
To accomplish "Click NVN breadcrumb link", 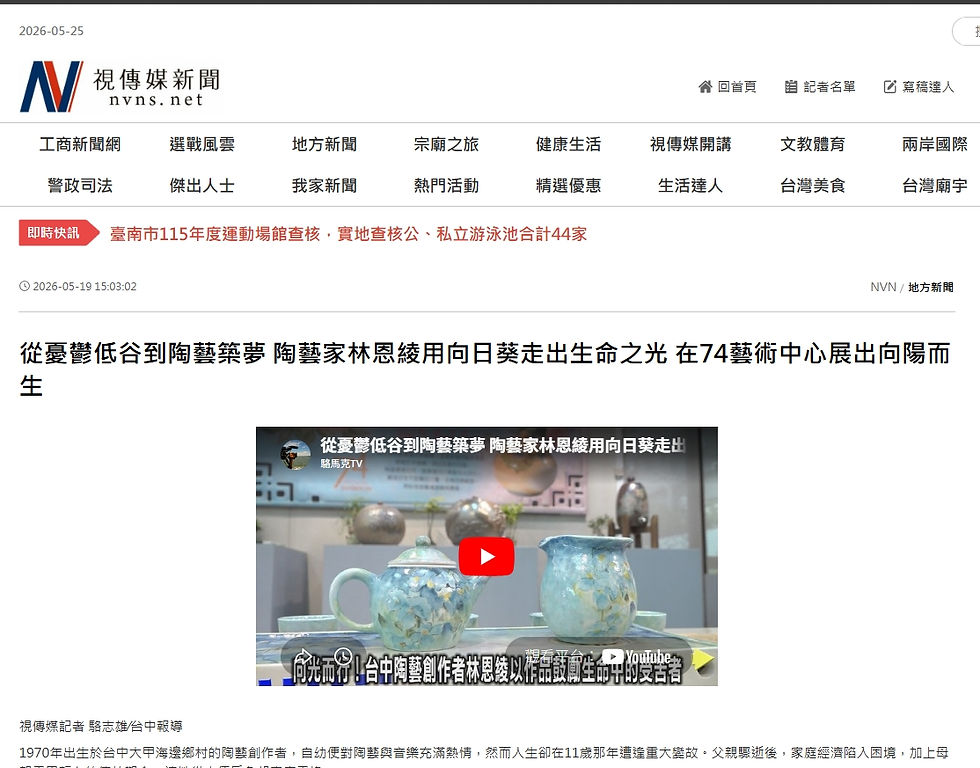I will 882,287.
